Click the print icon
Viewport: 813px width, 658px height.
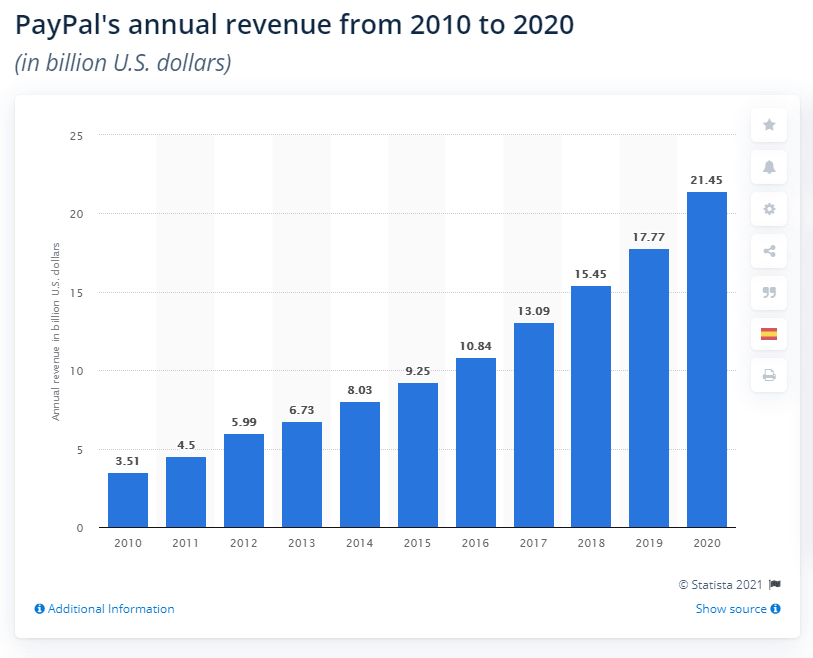769,375
